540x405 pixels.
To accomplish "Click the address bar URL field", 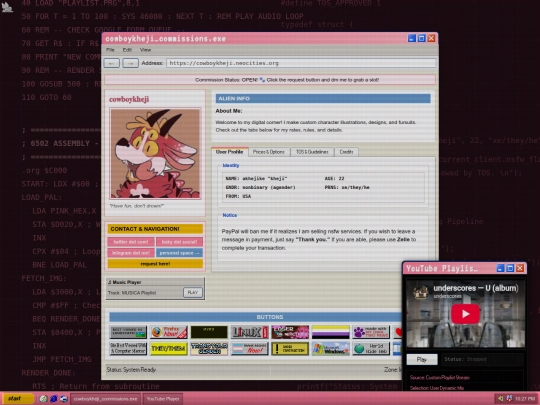I will (x=301, y=63).
